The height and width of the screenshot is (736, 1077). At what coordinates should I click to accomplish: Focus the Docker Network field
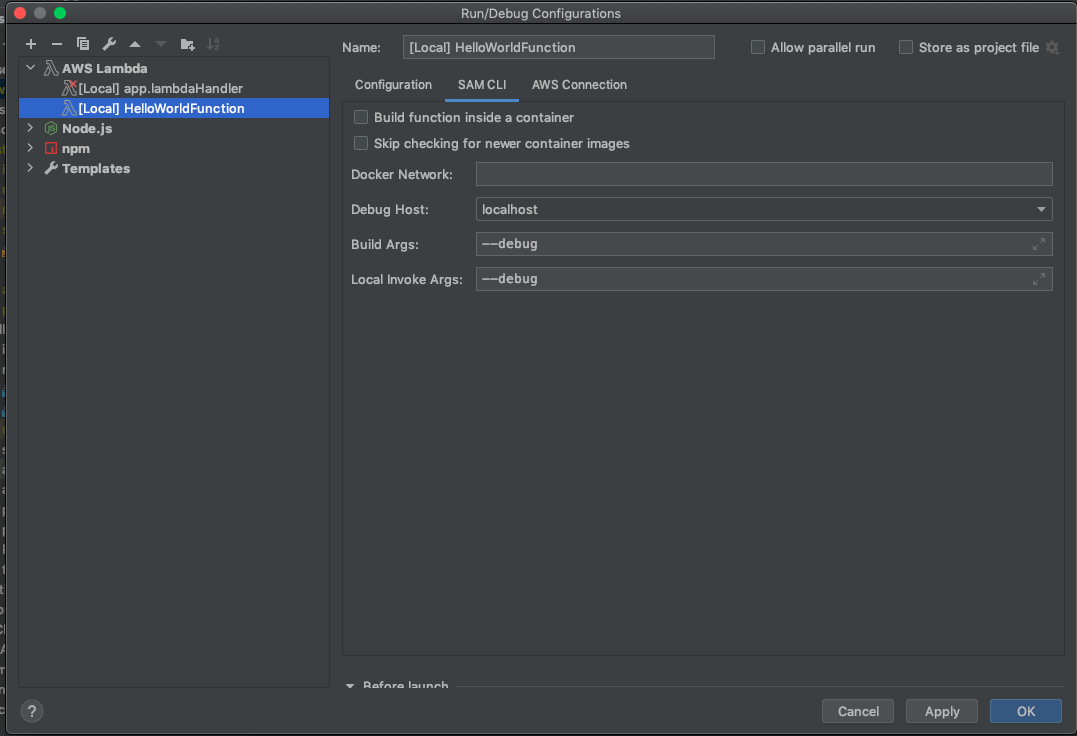coord(764,174)
